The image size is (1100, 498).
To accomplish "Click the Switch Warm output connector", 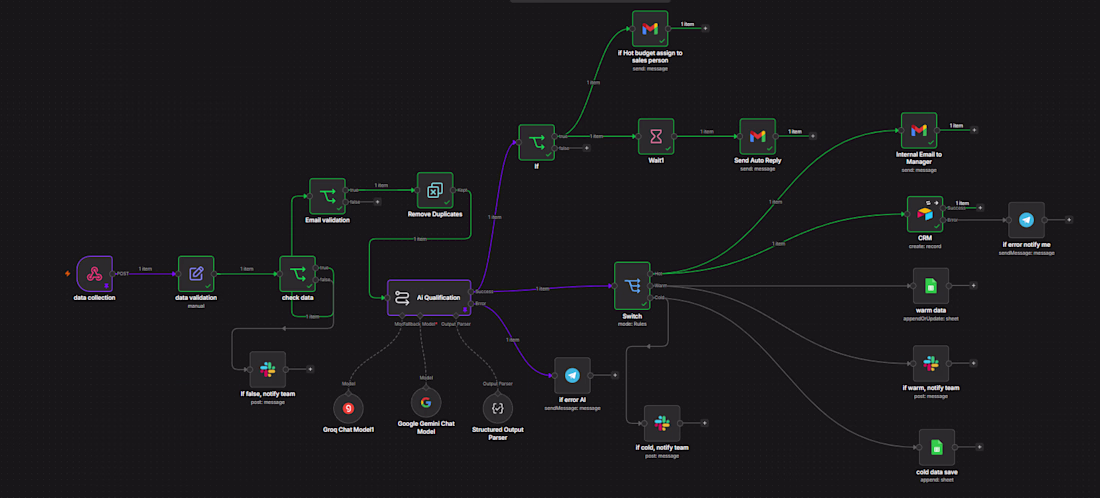I will click(651, 285).
